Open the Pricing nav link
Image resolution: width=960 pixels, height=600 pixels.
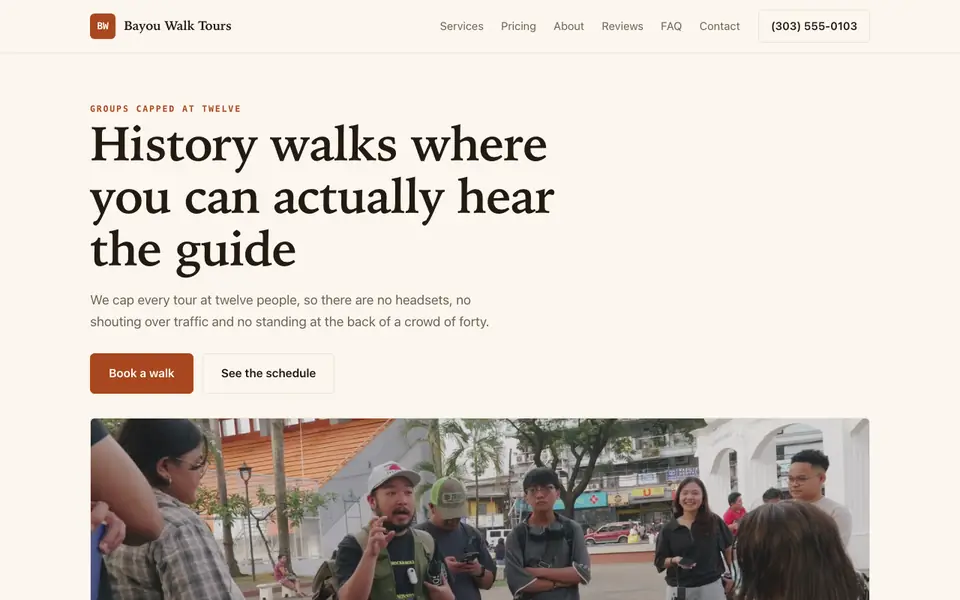(519, 26)
